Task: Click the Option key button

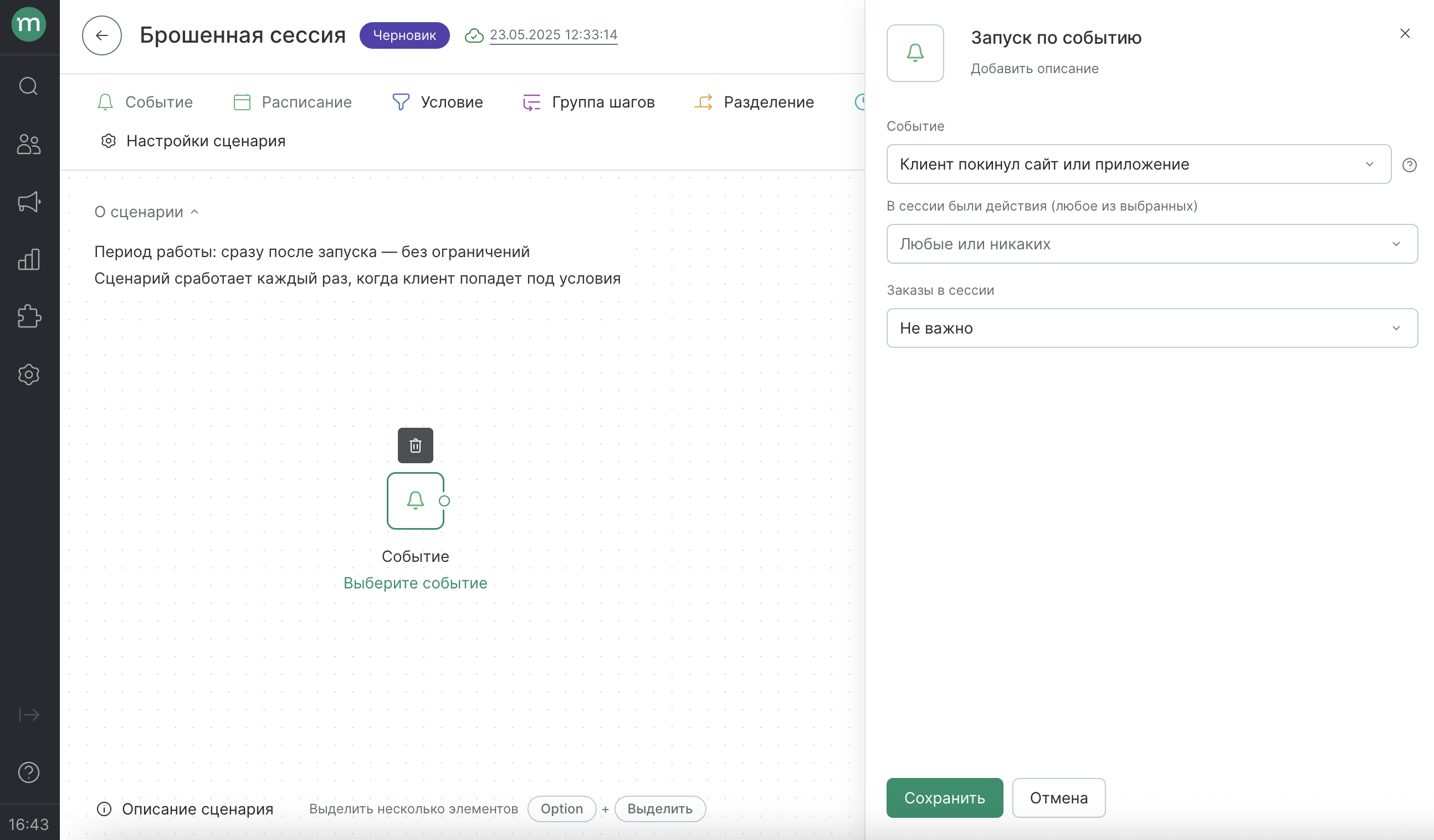Action: click(x=562, y=809)
